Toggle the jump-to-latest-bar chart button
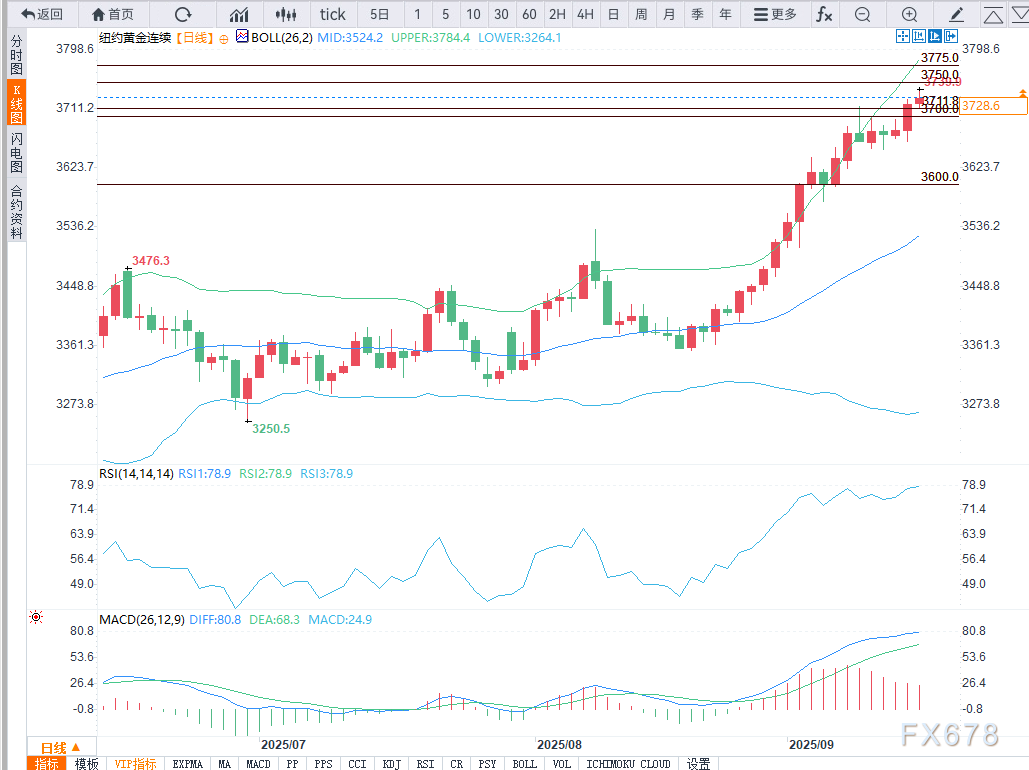The width and height of the screenshot is (1029, 770). [x=934, y=37]
